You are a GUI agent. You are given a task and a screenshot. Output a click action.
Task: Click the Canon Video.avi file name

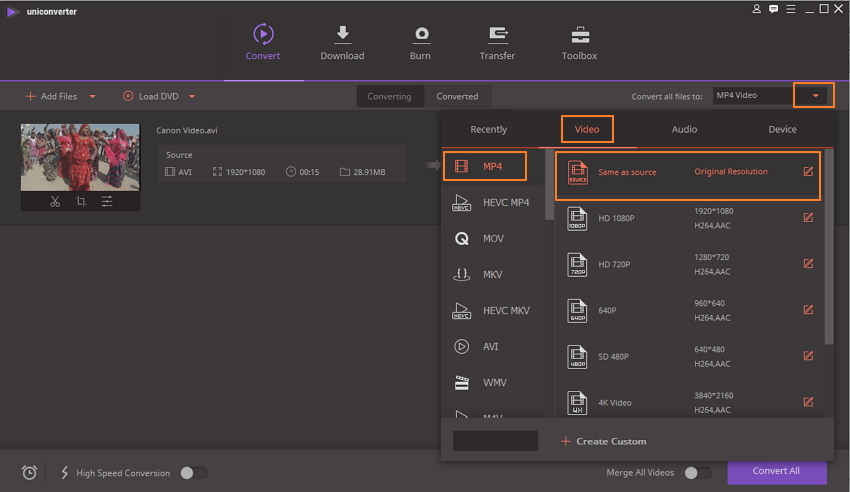[187, 130]
